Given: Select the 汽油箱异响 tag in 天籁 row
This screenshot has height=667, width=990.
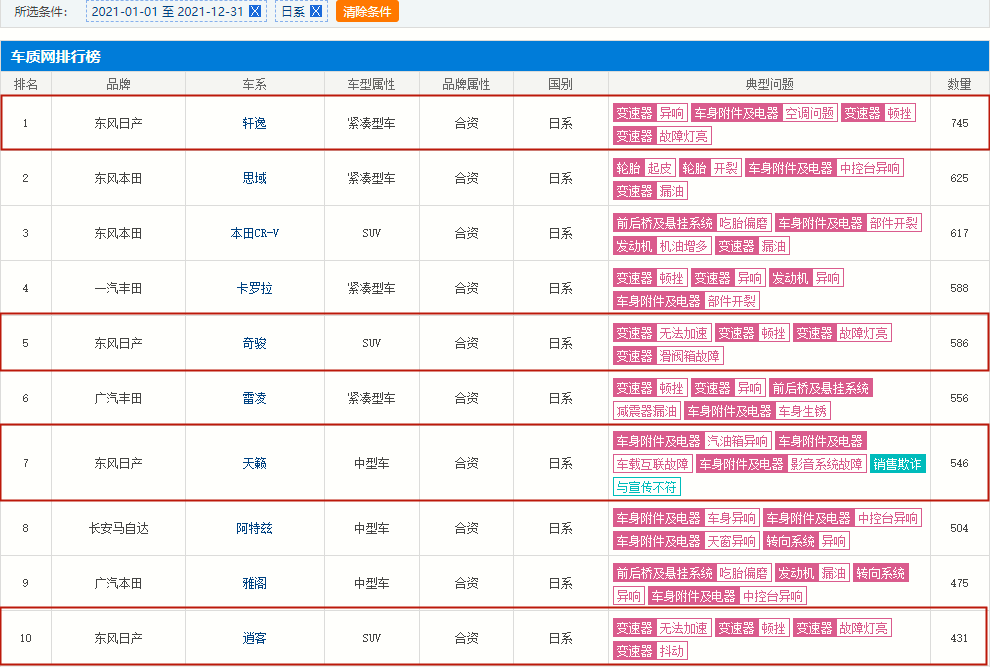Looking at the screenshot, I should click(x=737, y=441).
